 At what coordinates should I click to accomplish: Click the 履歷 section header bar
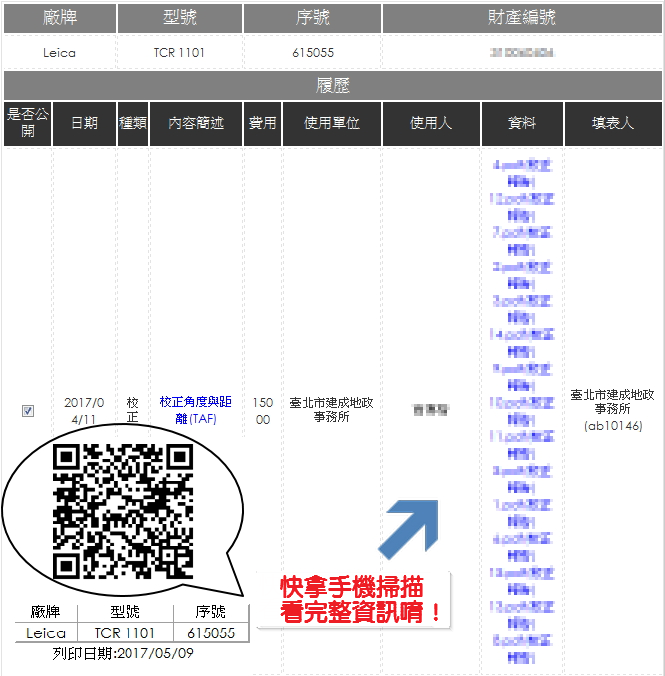[333, 86]
